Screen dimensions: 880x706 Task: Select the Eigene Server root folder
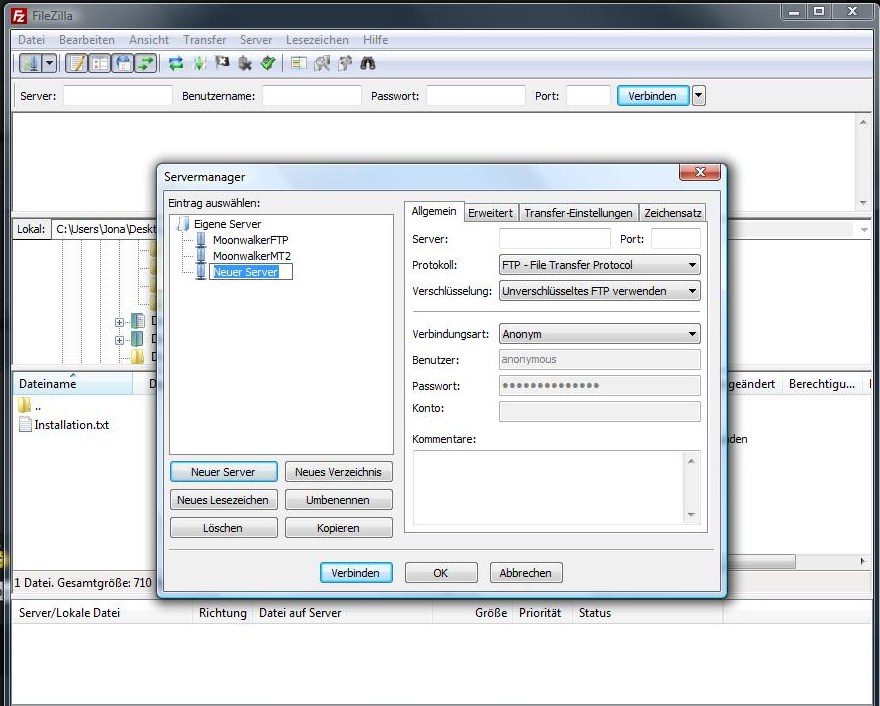click(x=227, y=224)
